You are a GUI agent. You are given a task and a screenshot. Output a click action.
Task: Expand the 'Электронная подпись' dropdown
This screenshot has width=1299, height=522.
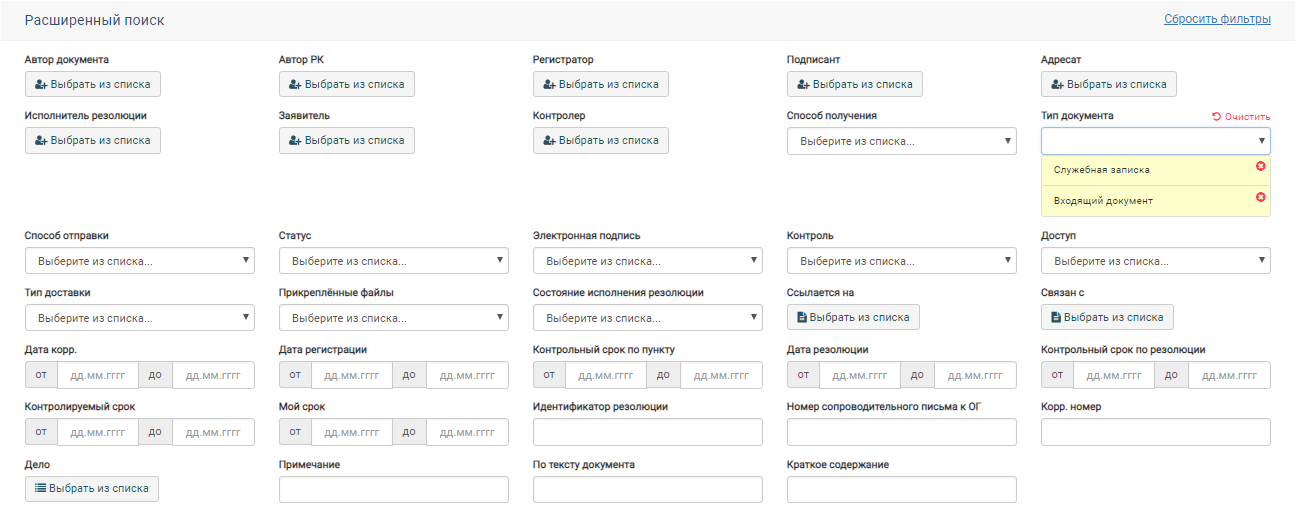tap(647, 262)
